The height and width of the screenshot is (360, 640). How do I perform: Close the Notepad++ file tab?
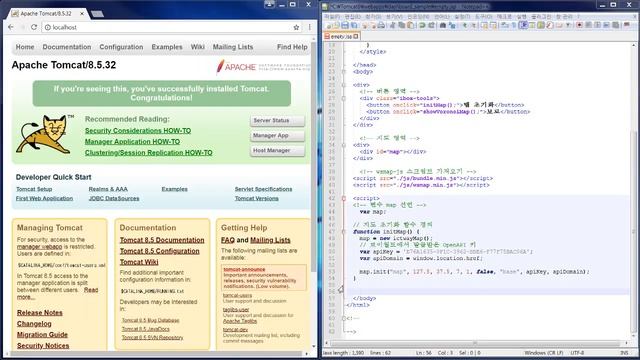[356, 36]
